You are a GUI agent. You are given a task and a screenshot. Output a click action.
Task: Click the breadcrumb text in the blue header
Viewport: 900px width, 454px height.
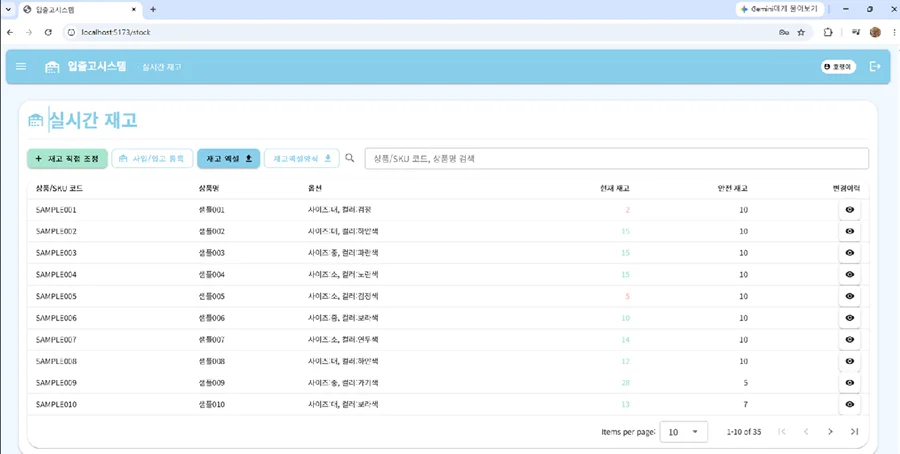pos(162,67)
